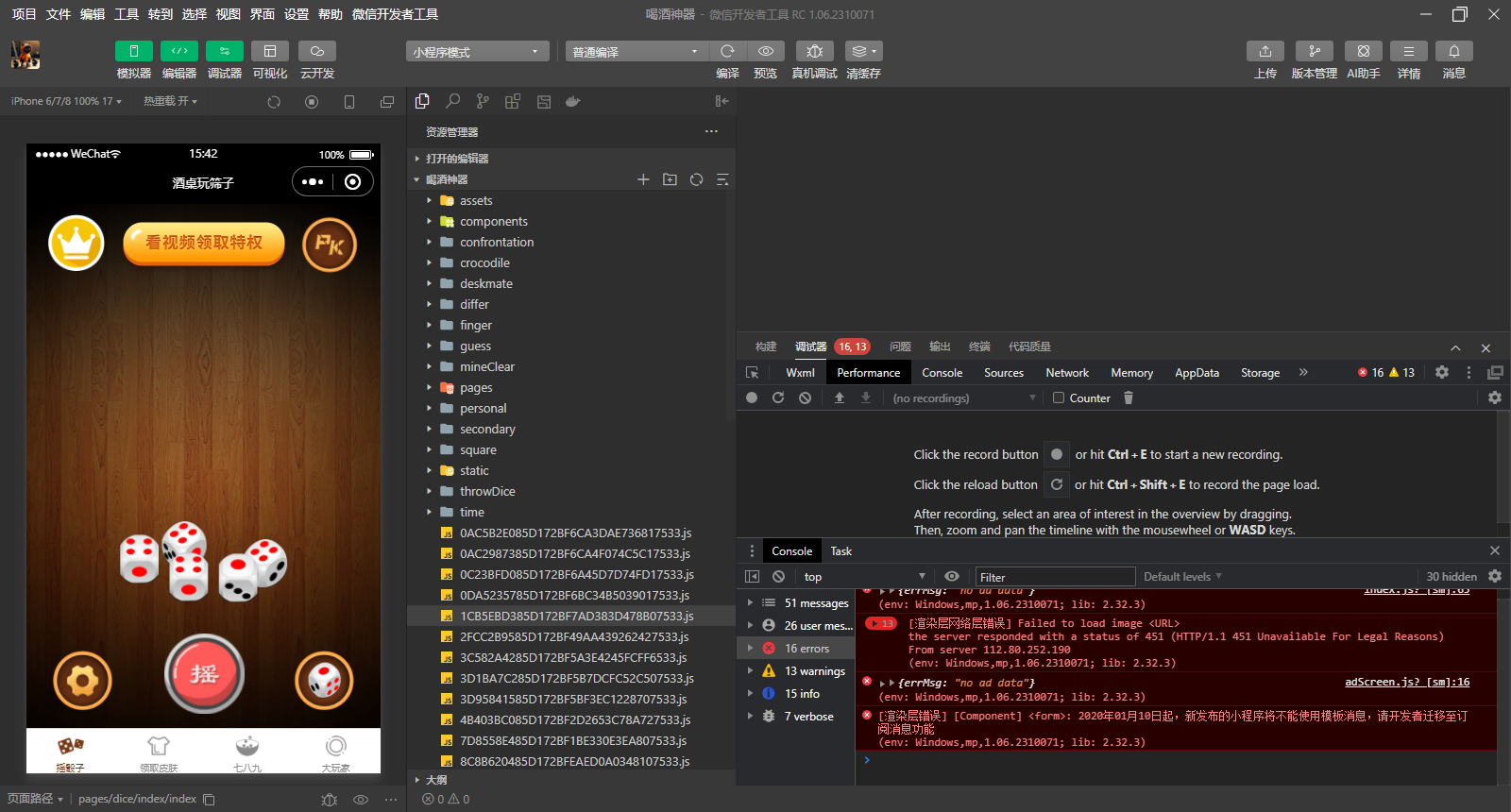
Task: Open the adScreen.js source link
Action: tap(1406, 682)
